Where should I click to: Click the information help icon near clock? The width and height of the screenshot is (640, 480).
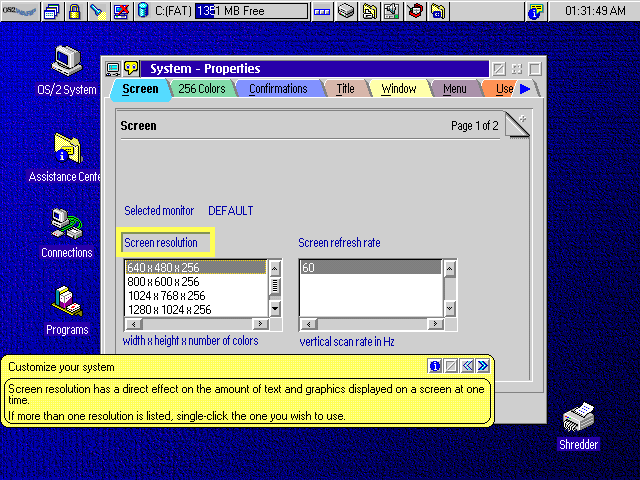click(535, 11)
